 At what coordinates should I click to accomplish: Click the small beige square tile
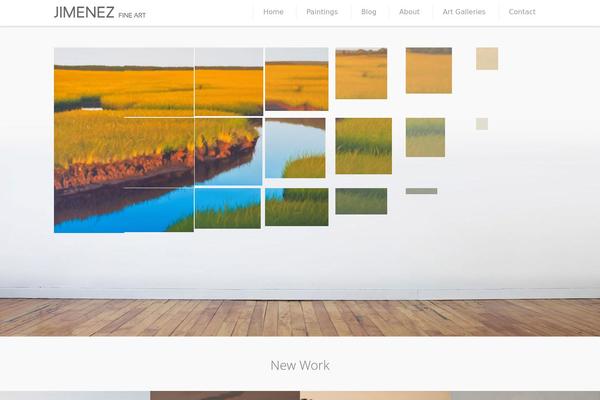click(487, 59)
